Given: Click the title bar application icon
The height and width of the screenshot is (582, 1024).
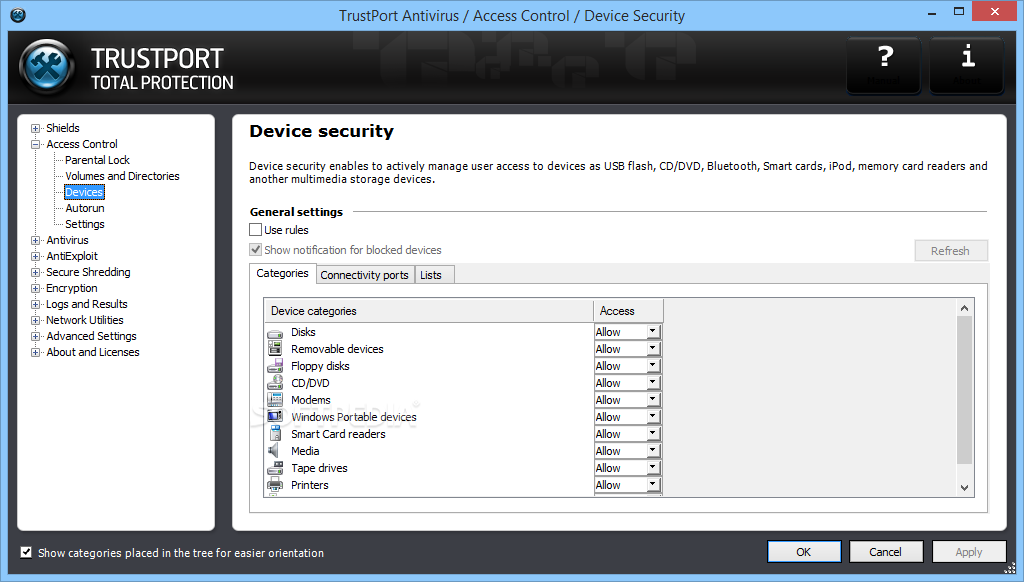Looking at the screenshot, I should tap(18, 15).
